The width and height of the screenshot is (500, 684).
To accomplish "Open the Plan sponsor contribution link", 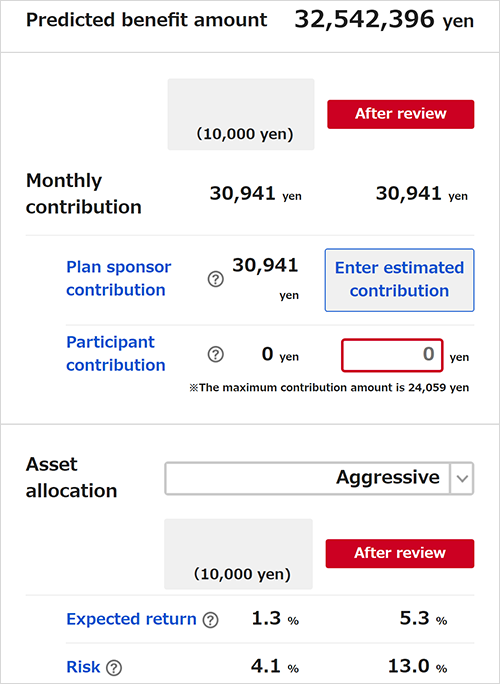I will coord(118,278).
